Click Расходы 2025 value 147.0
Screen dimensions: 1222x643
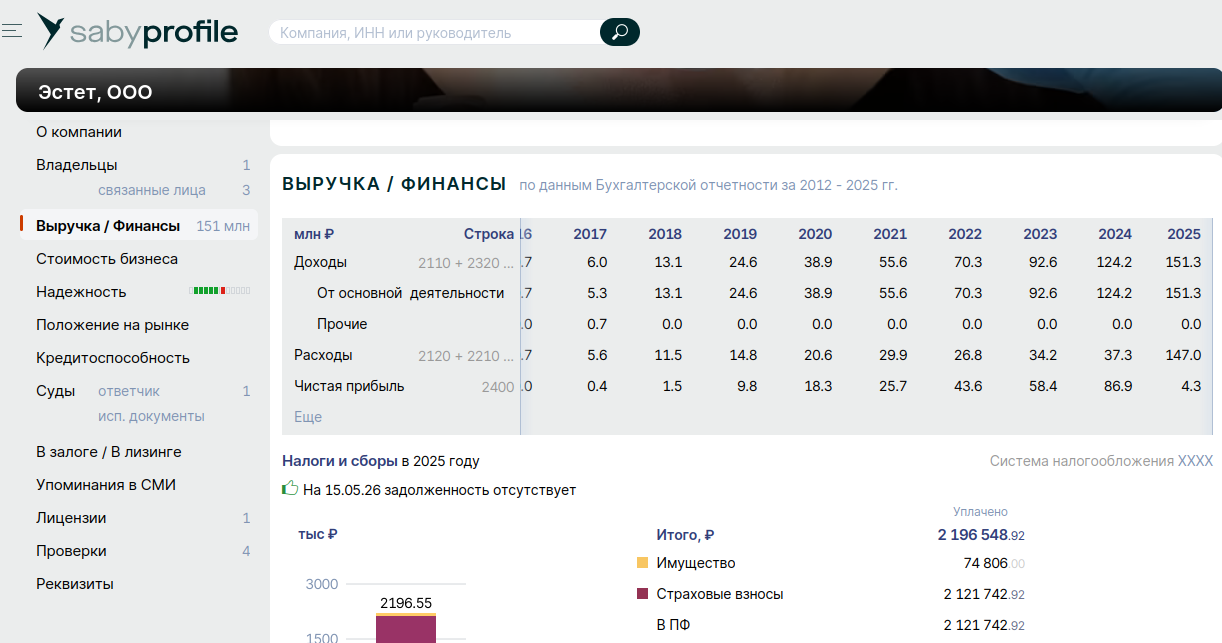coord(1183,355)
